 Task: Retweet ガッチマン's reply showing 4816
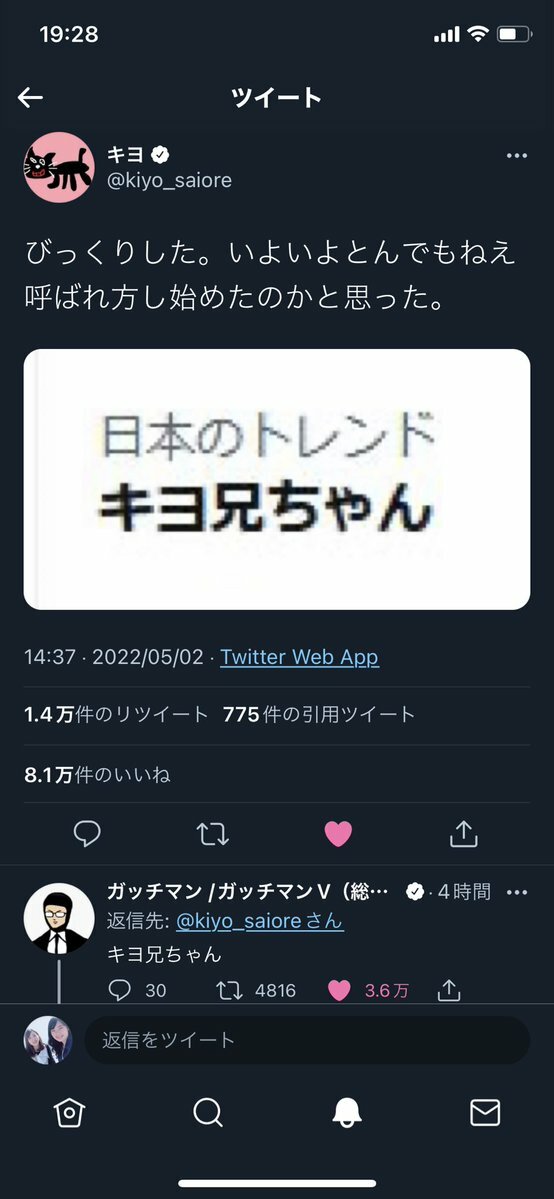coord(230,991)
